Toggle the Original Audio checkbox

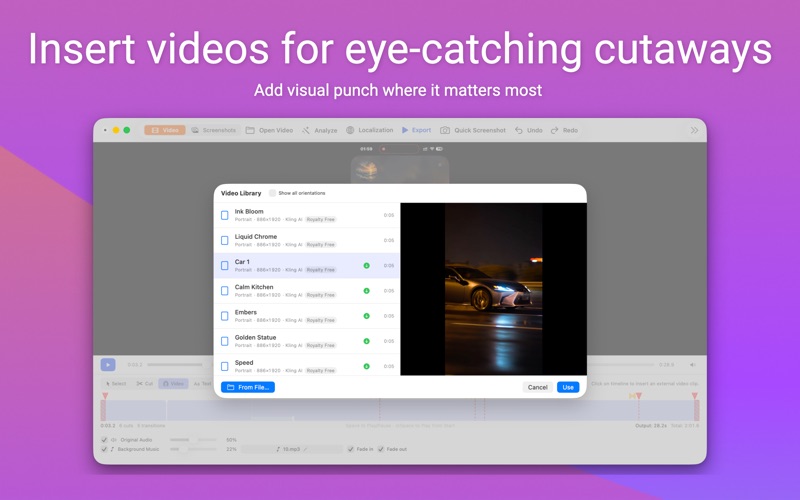[105, 439]
